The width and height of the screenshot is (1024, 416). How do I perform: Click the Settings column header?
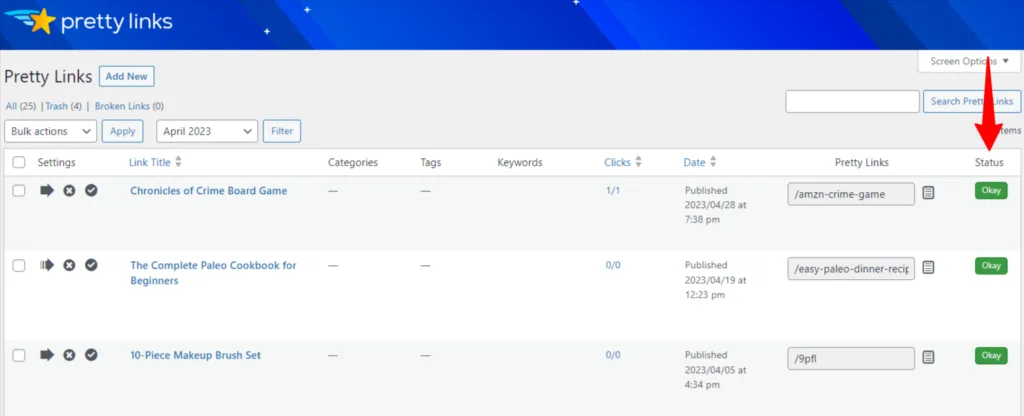56,163
